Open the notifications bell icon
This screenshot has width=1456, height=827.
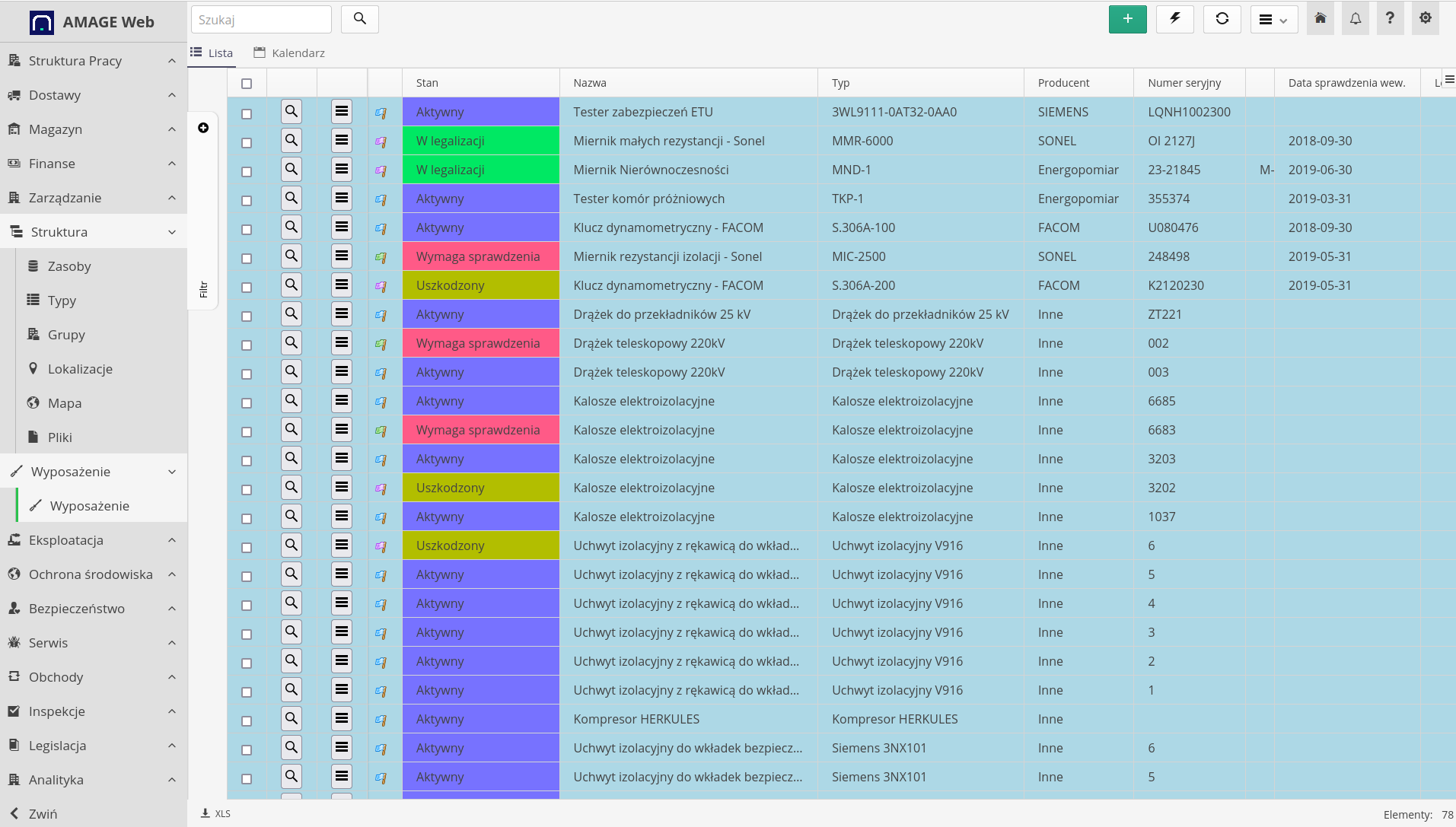click(x=1355, y=19)
